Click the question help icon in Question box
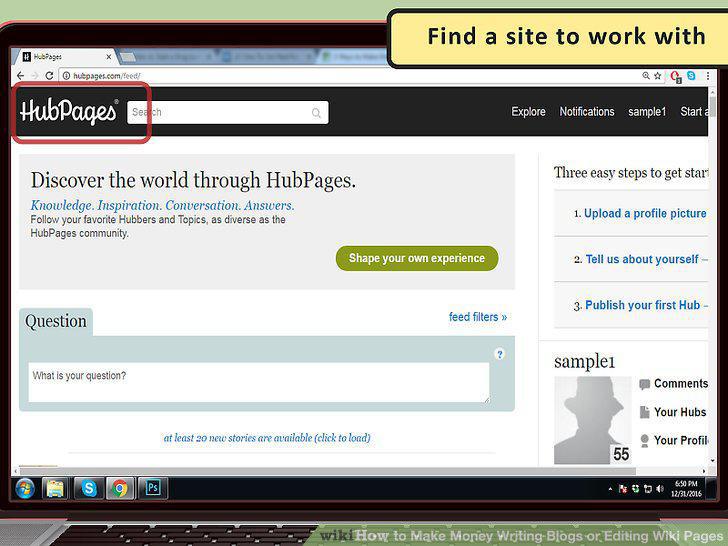Image resolution: width=728 pixels, height=546 pixels. pos(500,354)
